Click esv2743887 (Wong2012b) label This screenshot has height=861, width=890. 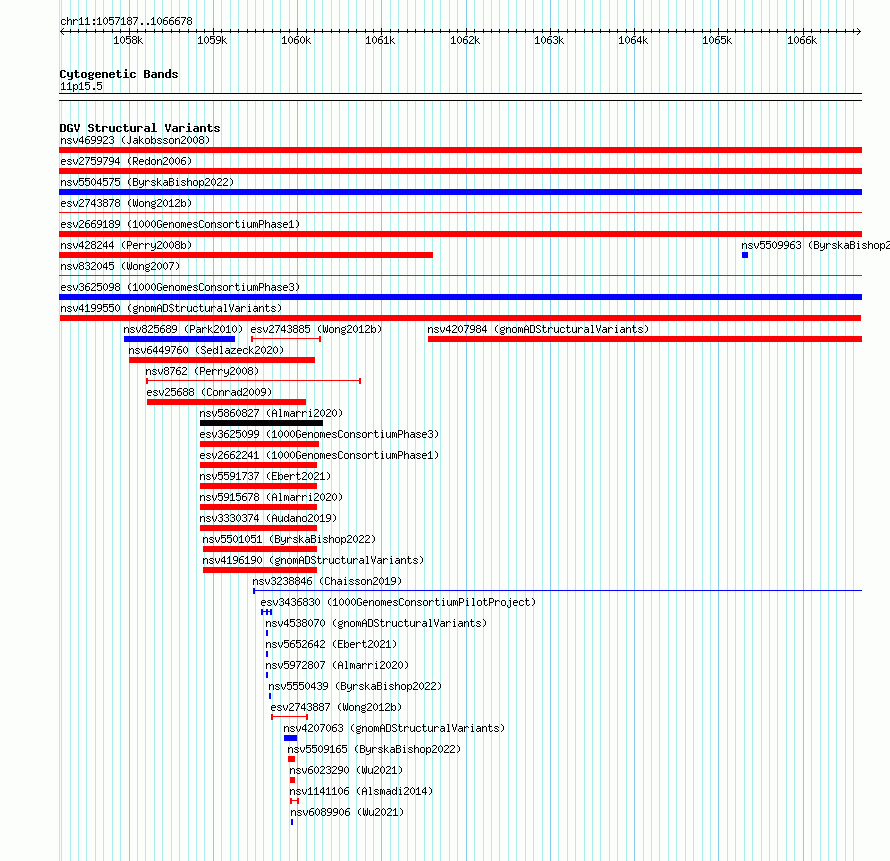pos(336,707)
